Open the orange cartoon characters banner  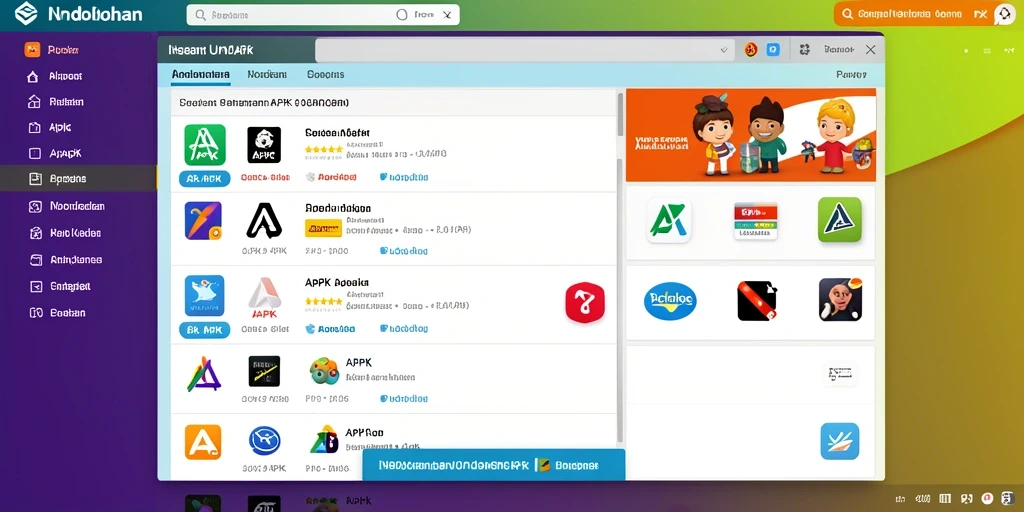click(x=751, y=135)
